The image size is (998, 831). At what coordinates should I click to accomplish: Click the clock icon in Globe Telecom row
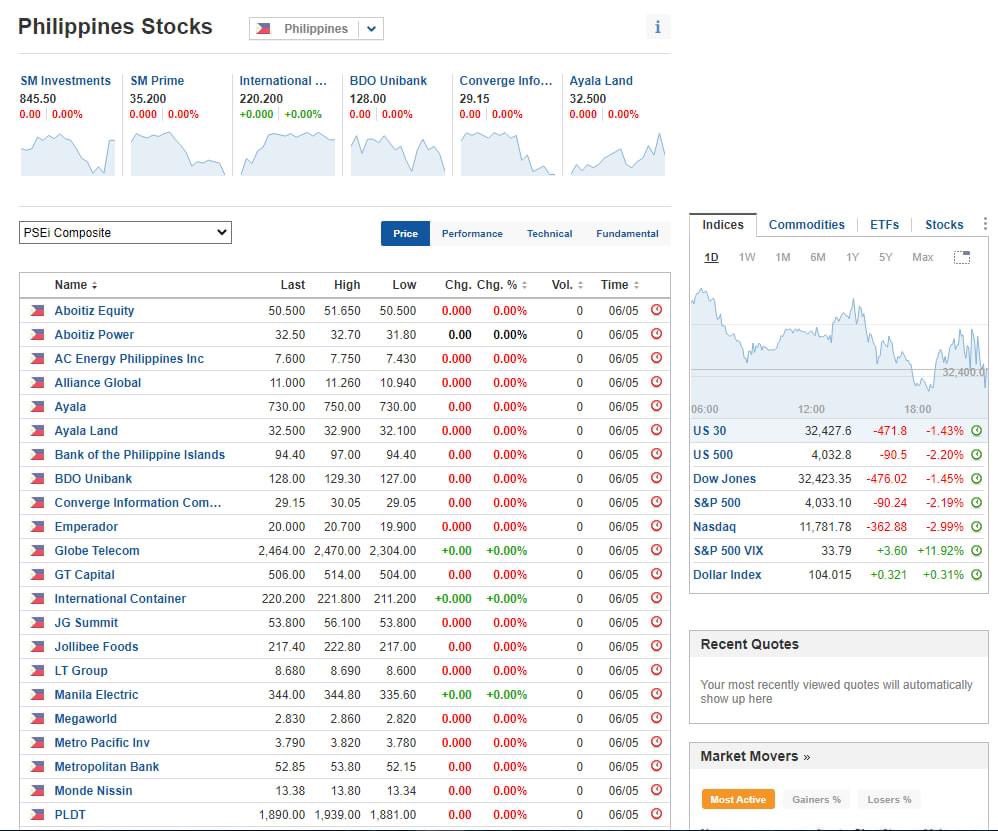656,550
